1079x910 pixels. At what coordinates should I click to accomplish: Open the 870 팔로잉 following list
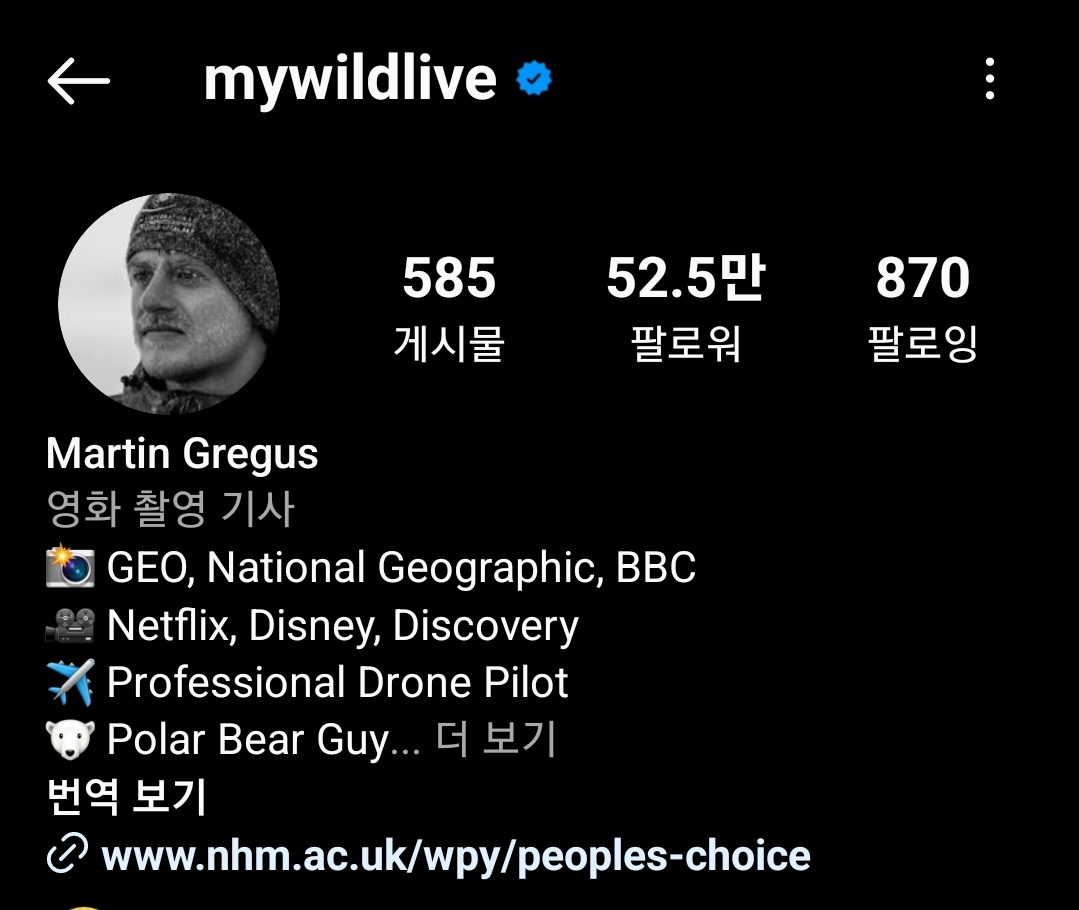point(922,306)
